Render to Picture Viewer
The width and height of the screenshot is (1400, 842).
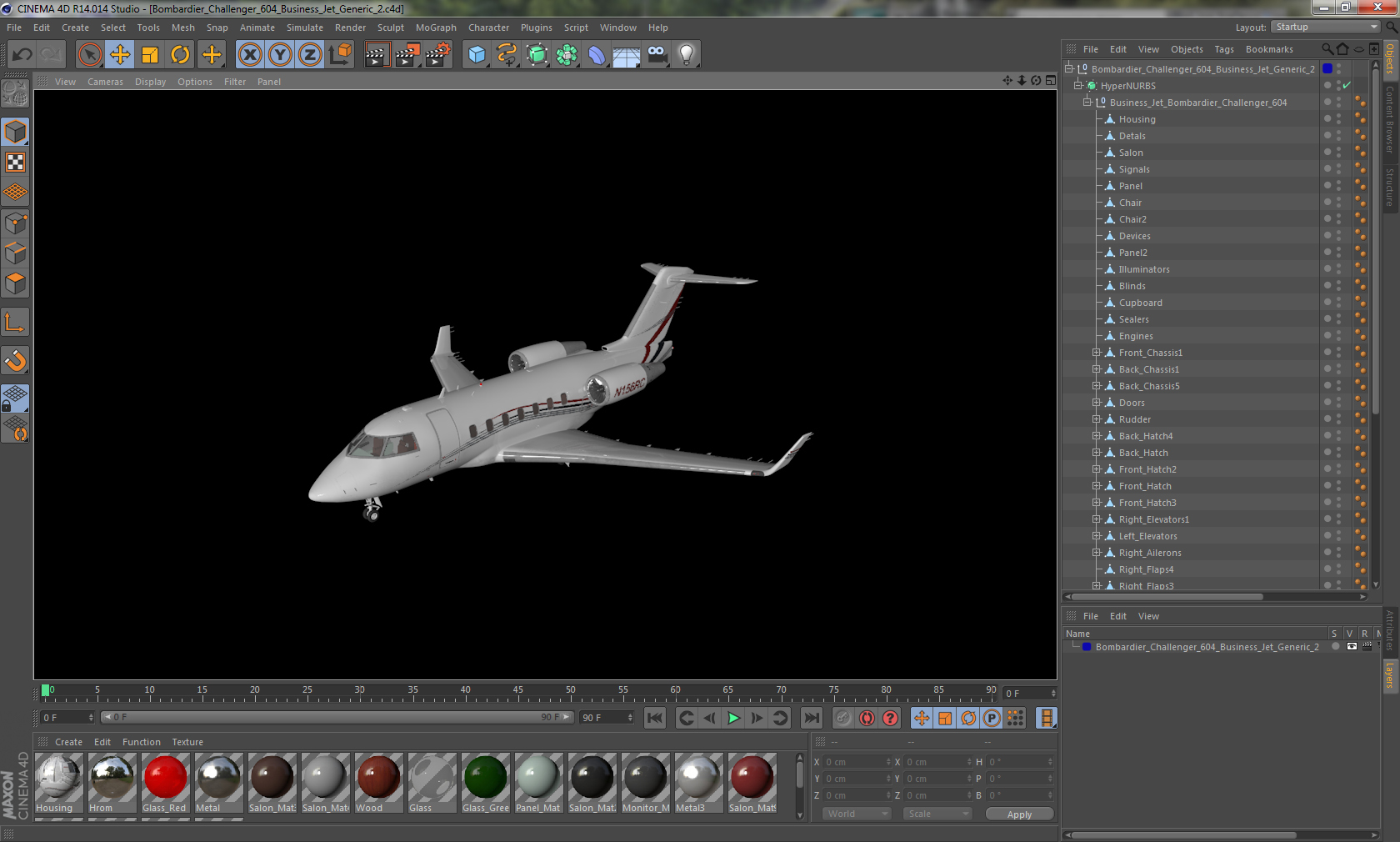(x=407, y=55)
